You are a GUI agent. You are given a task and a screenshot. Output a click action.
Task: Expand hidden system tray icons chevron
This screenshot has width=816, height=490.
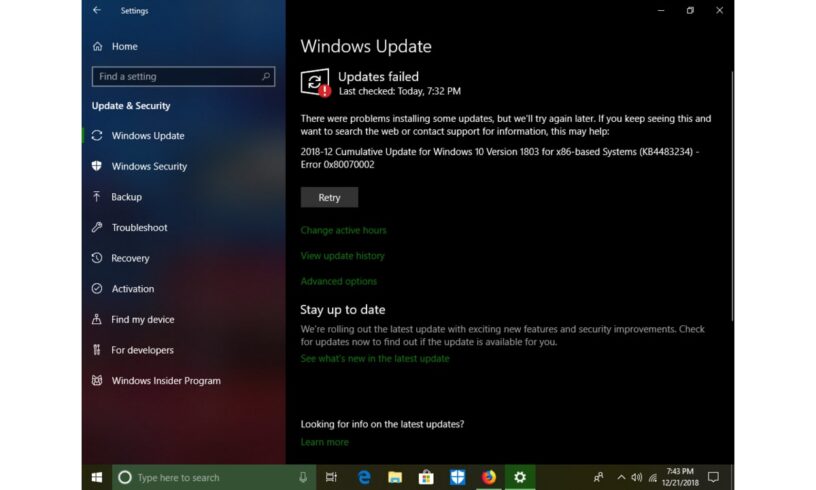click(621, 478)
